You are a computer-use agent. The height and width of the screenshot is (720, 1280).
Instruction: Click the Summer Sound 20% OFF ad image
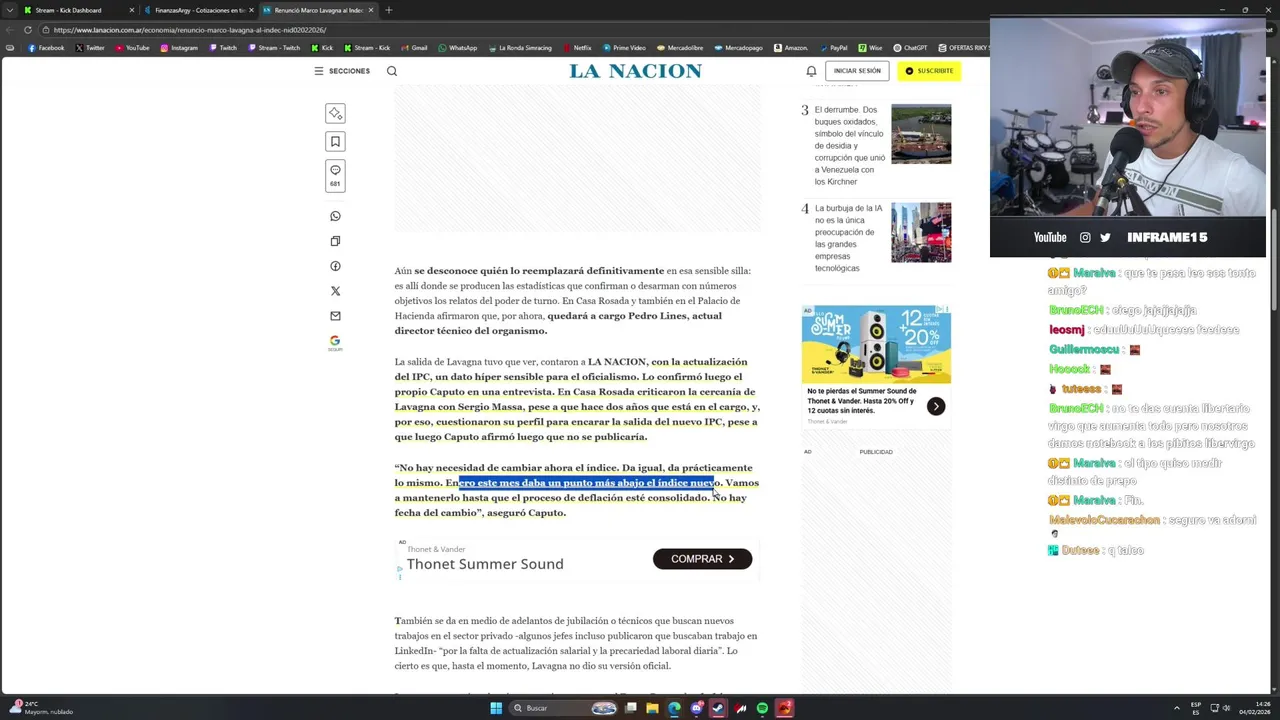click(876, 344)
